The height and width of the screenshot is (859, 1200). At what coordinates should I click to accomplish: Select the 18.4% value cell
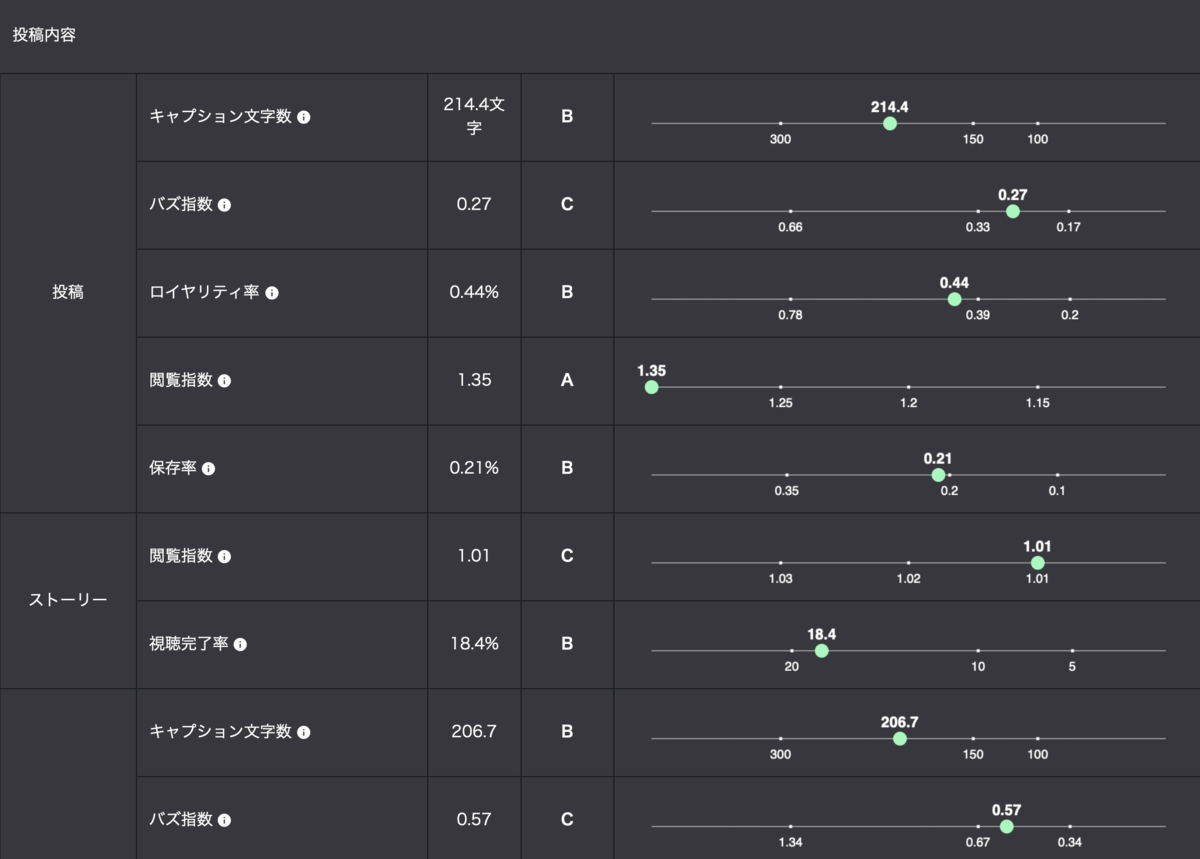pos(474,645)
